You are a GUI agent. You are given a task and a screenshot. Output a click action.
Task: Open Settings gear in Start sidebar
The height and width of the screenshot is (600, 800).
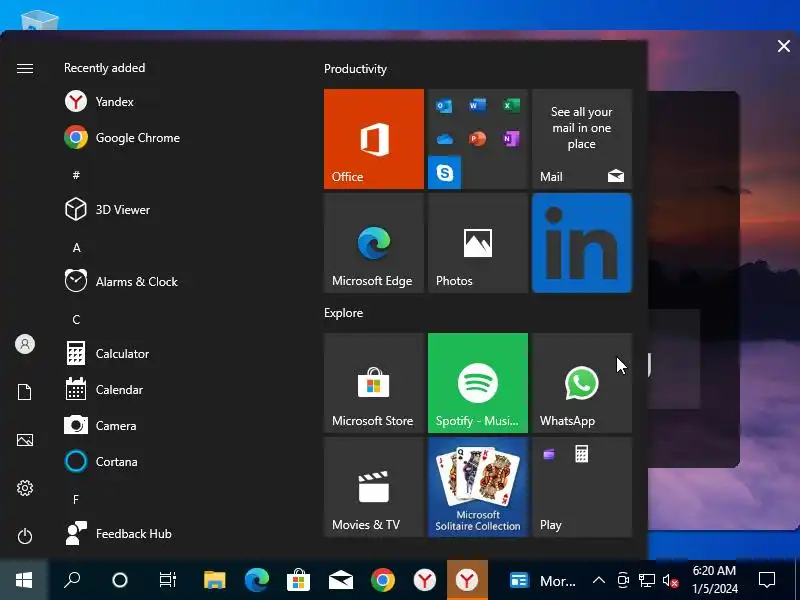pyautogui.click(x=24, y=488)
